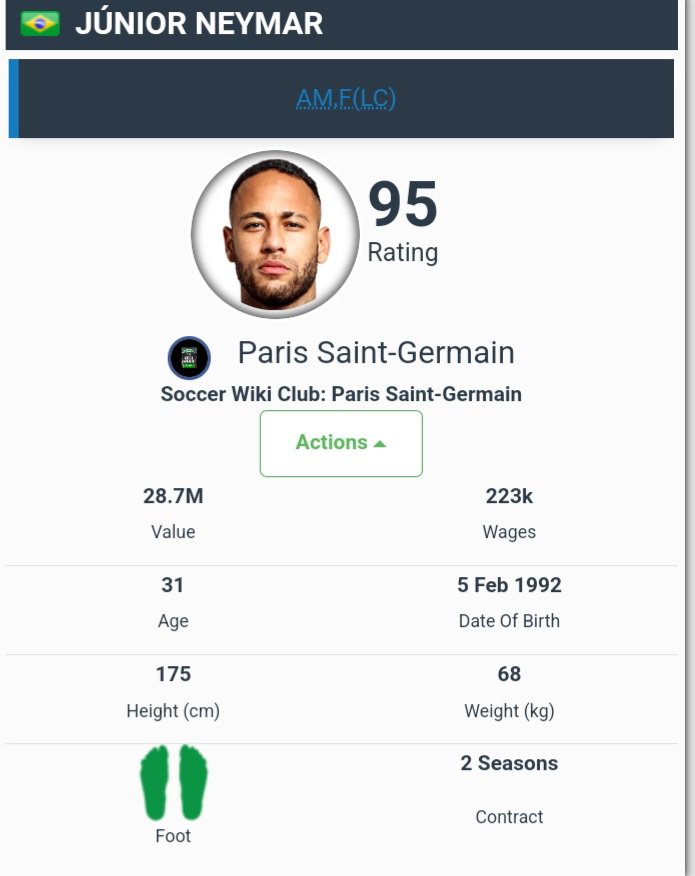Select the right green foot icon
The image size is (695, 876).
coord(191,782)
